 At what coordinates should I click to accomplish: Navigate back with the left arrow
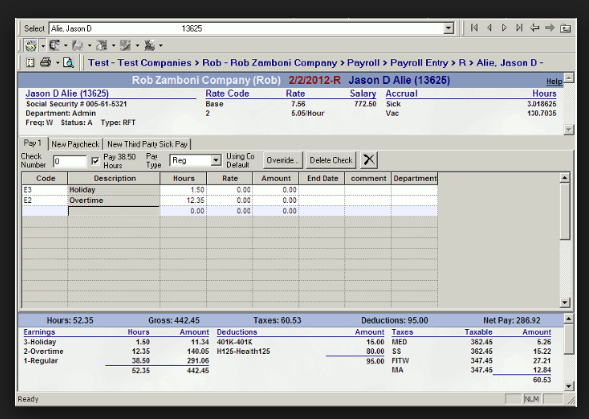tap(534, 28)
